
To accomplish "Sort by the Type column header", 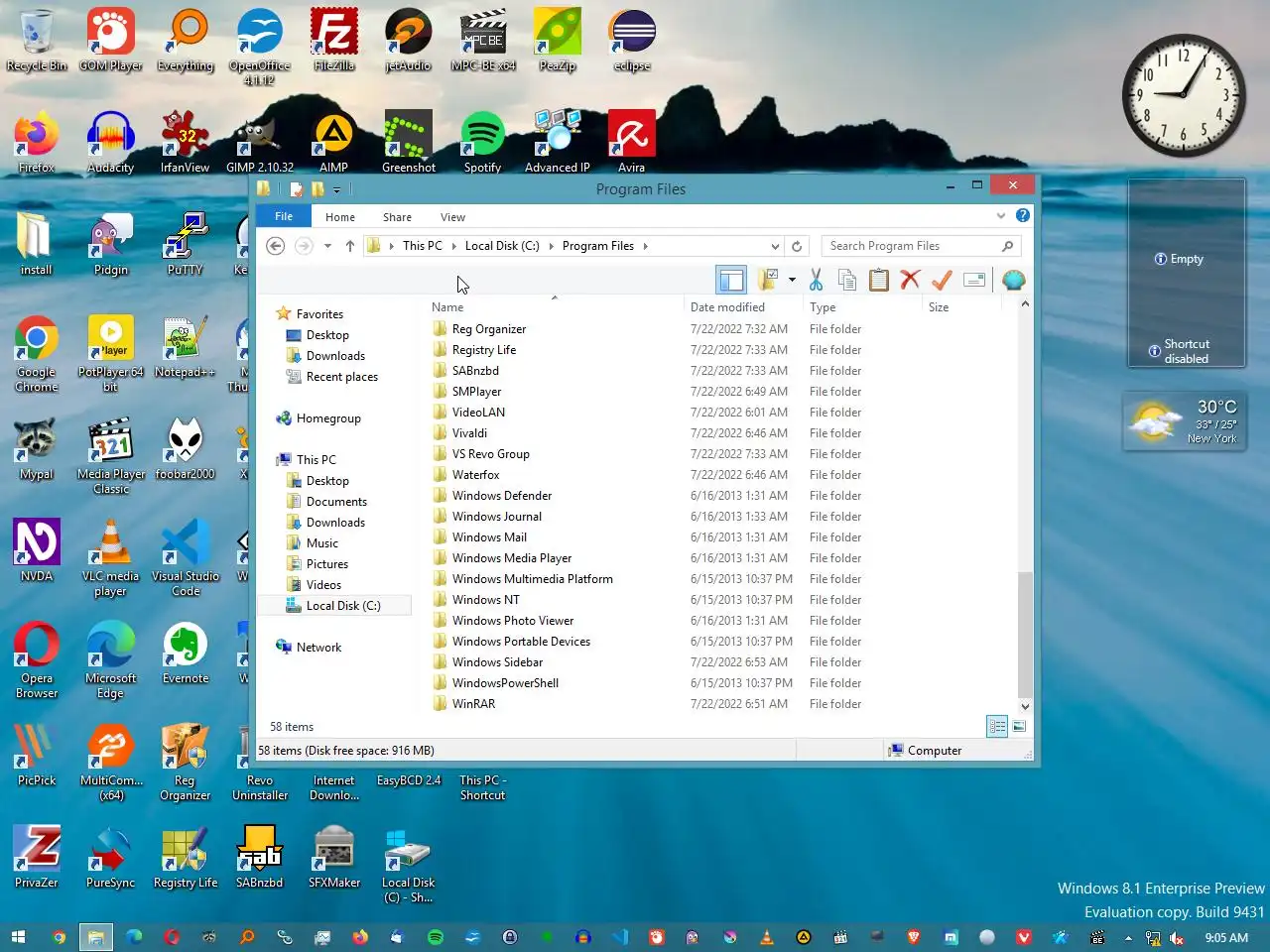I will 823,307.
